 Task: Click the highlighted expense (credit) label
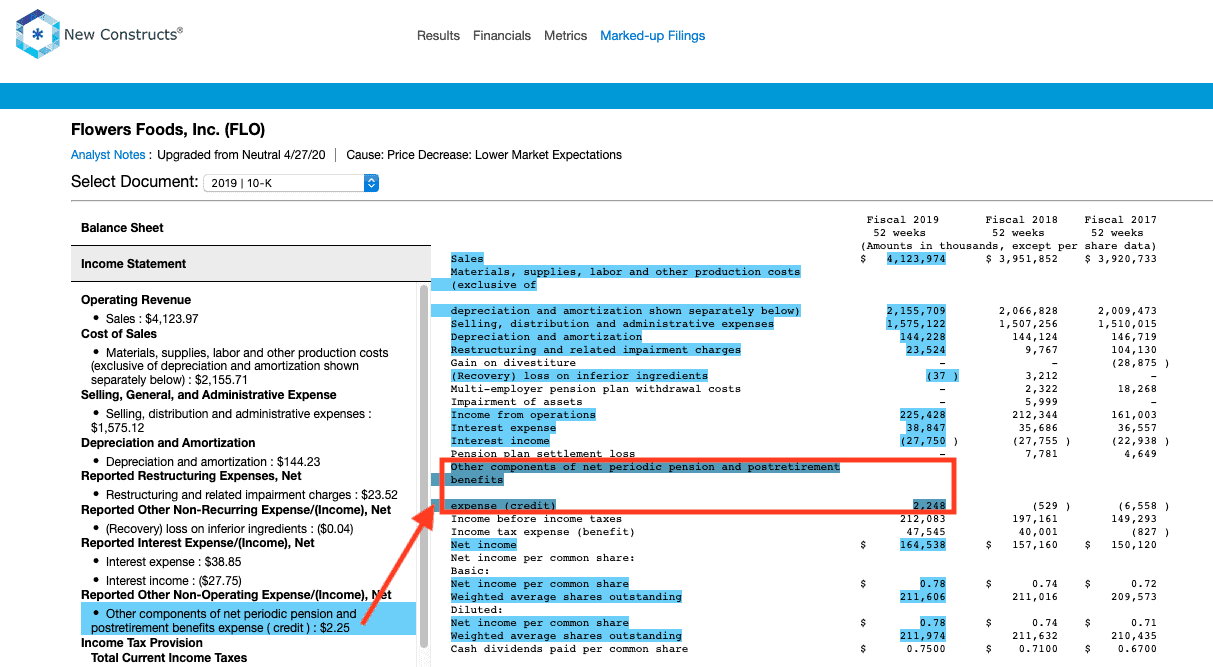point(503,506)
